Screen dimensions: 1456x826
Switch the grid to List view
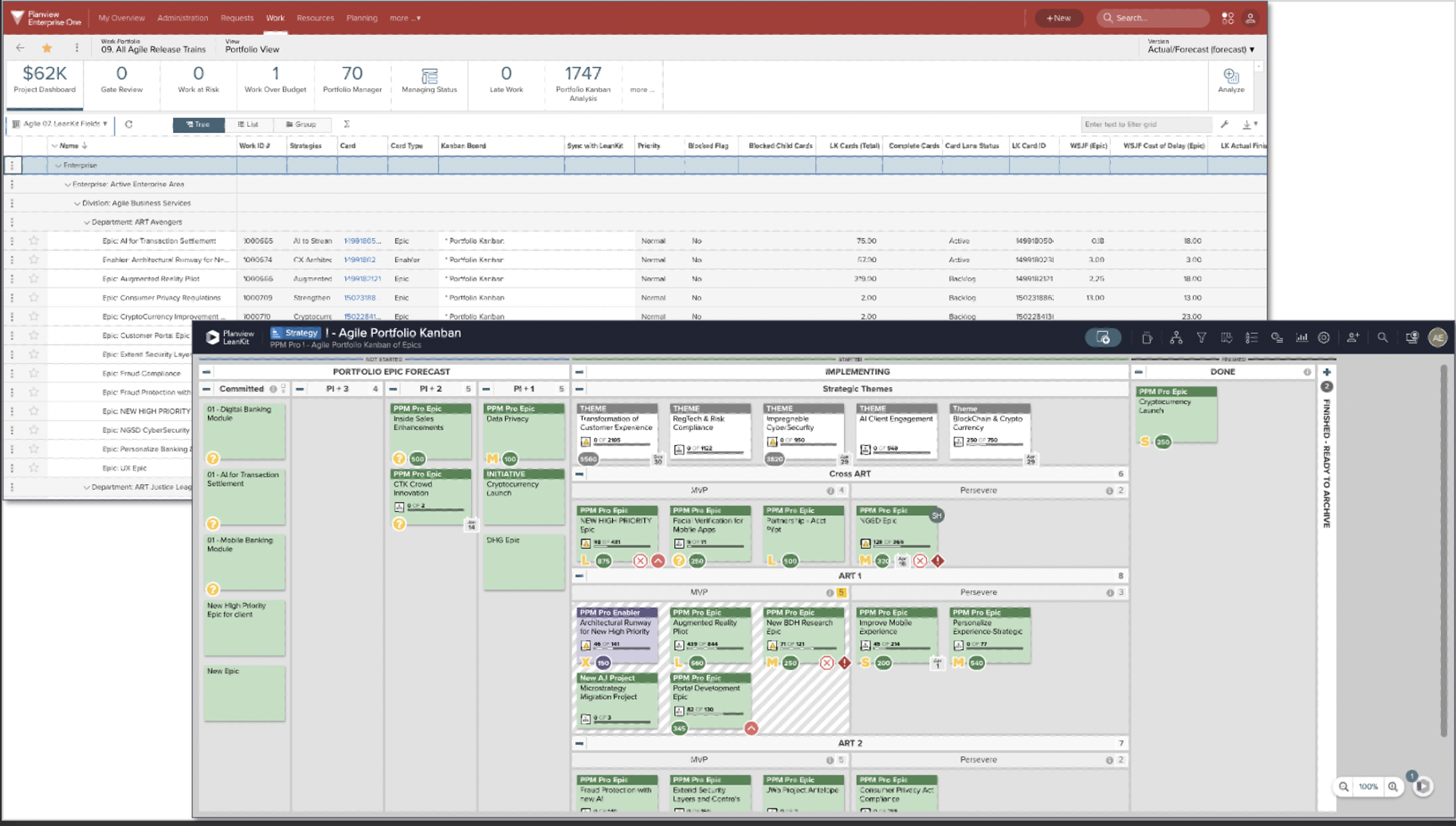[x=250, y=124]
